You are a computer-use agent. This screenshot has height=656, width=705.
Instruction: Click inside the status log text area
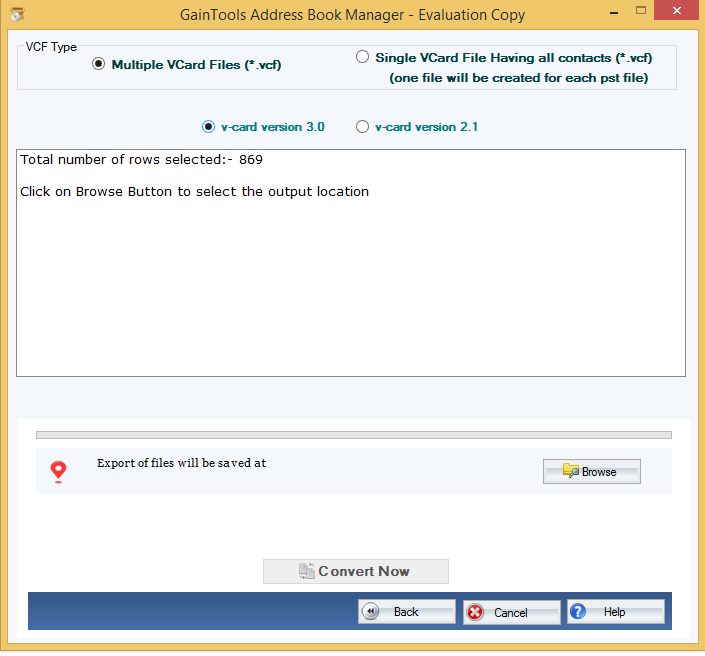351,263
